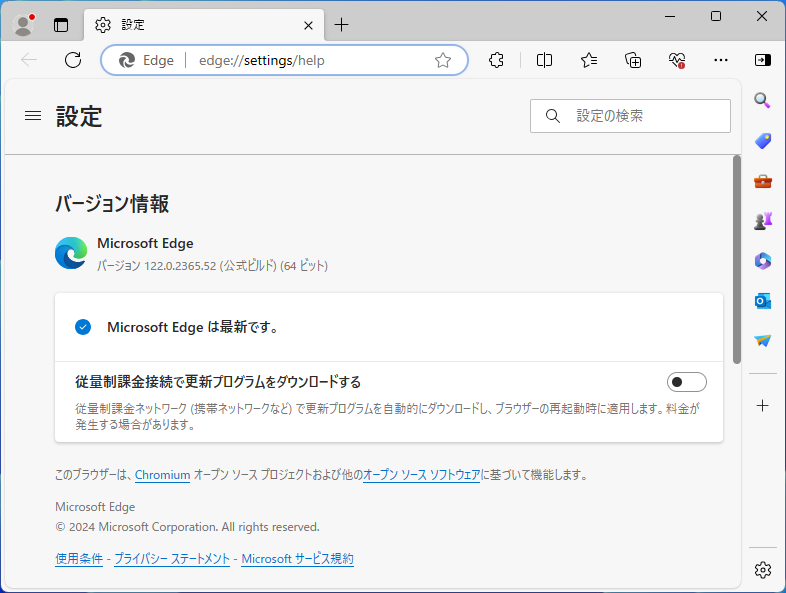
Task: Minimize the Edge window
Action: pos(670,17)
